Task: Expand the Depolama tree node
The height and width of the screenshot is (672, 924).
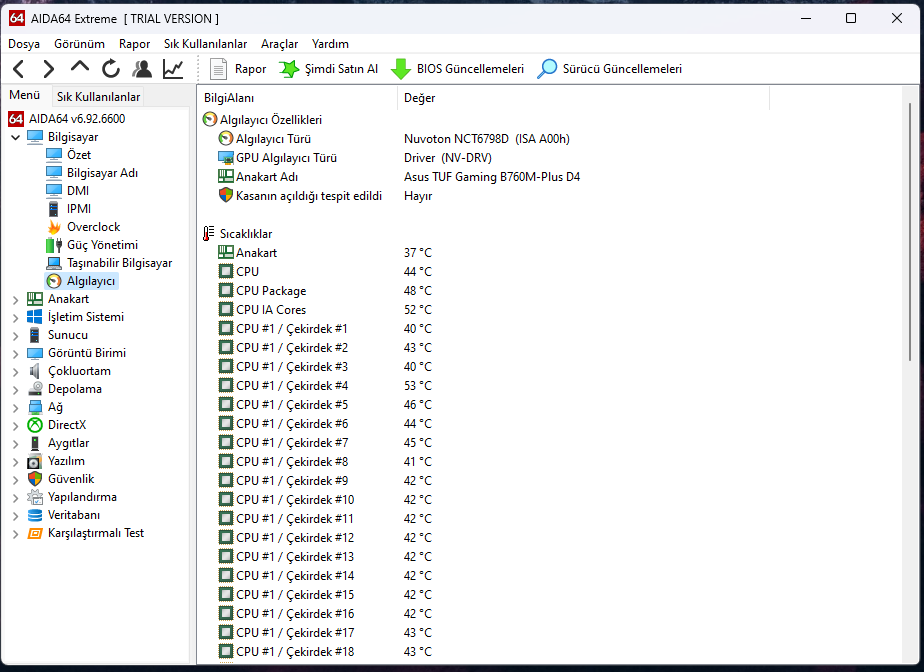Action: click(x=15, y=390)
